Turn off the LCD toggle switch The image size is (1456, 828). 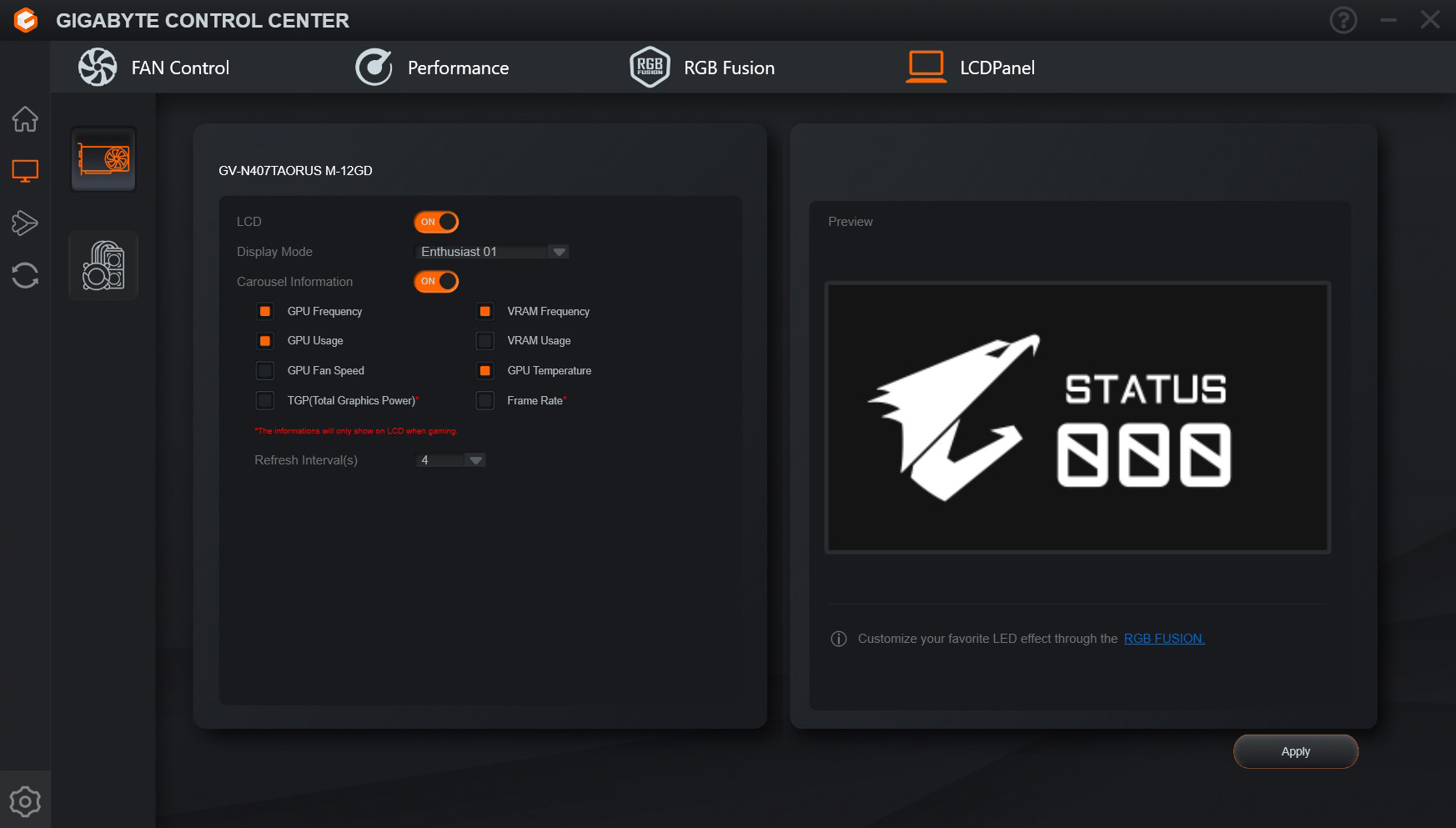[436, 222]
